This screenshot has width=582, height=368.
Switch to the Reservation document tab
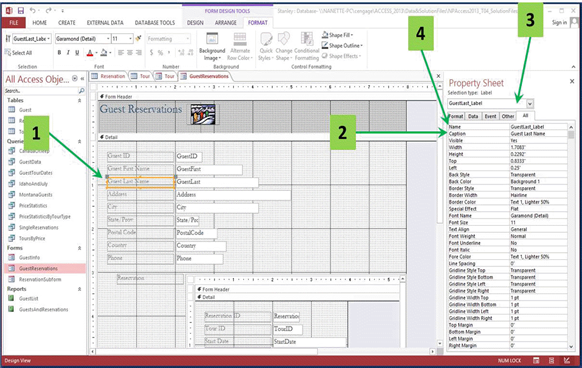click(x=109, y=76)
